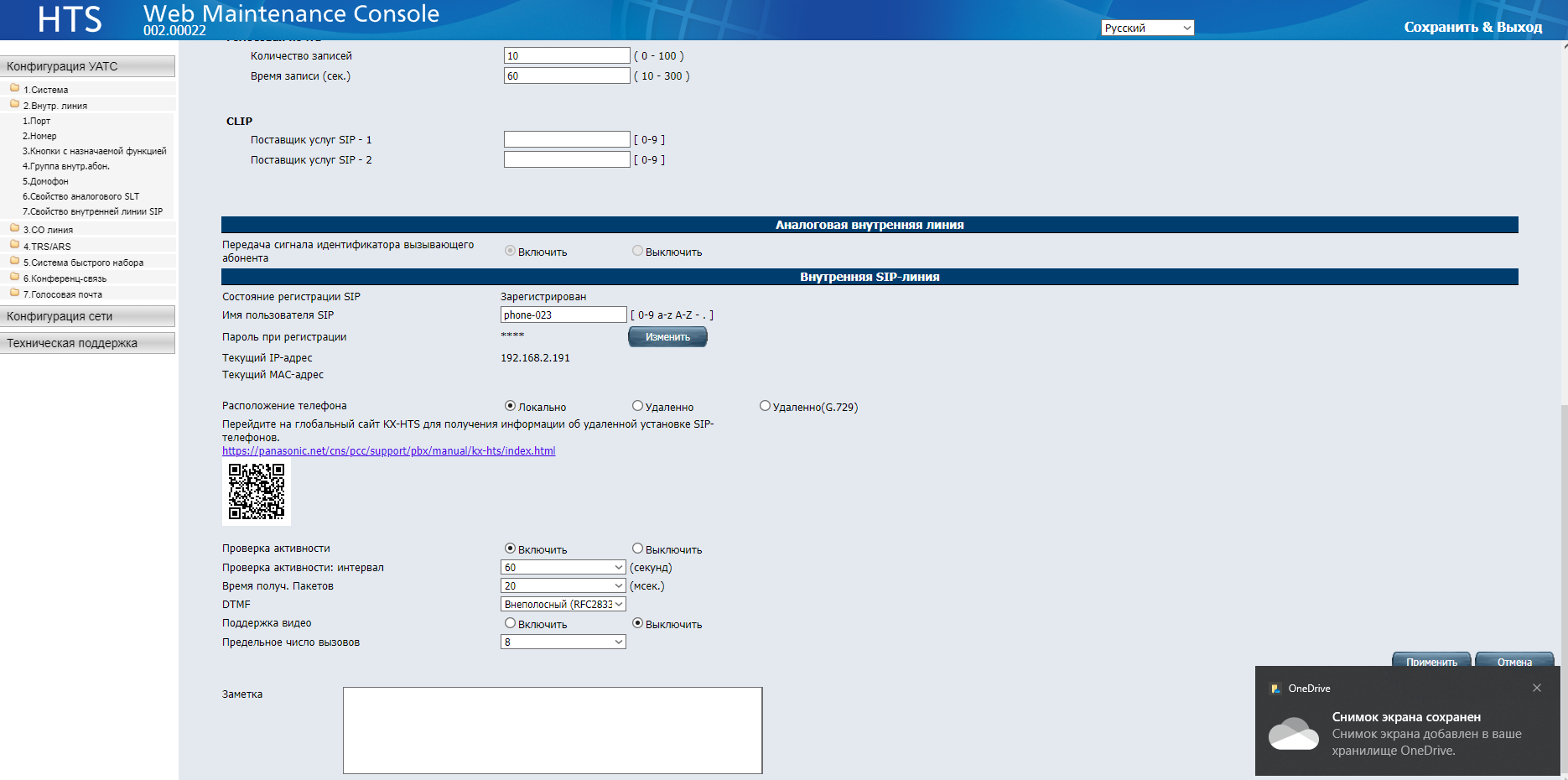
Task: Open Проверка активности интервал dropdown
Action: [x=563, y=567]
